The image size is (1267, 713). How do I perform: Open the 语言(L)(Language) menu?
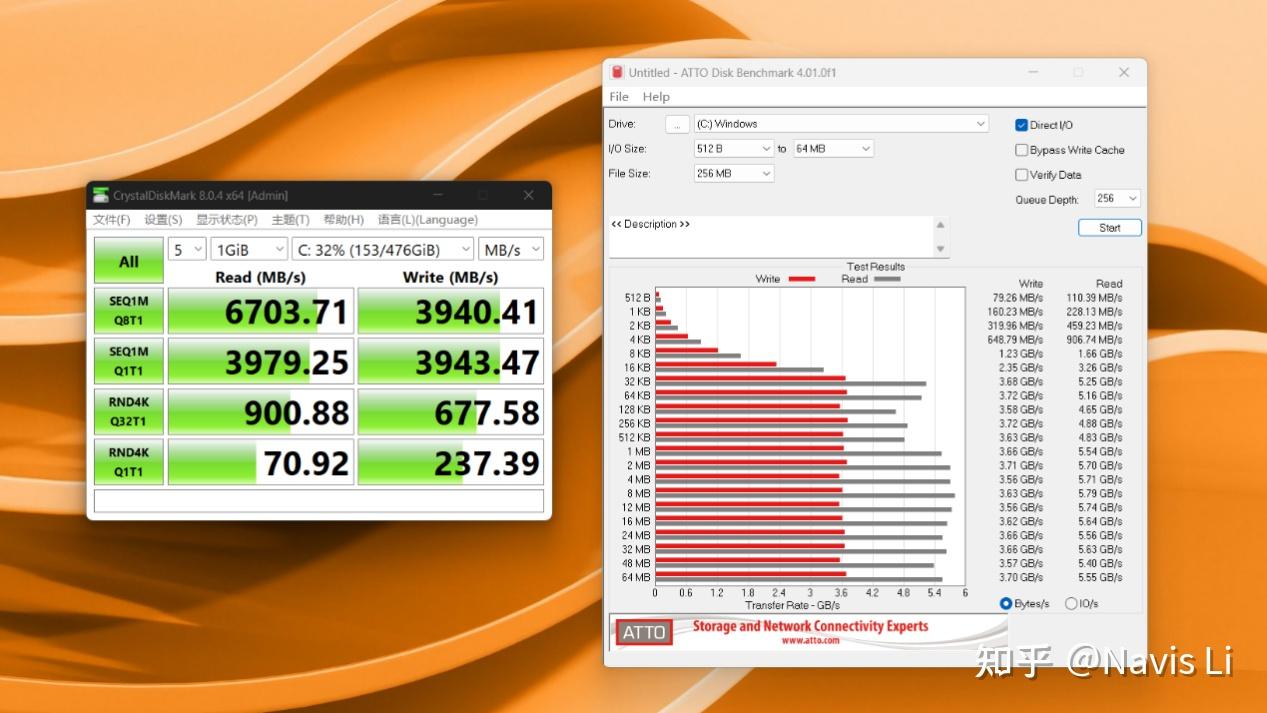coord(428,220)
